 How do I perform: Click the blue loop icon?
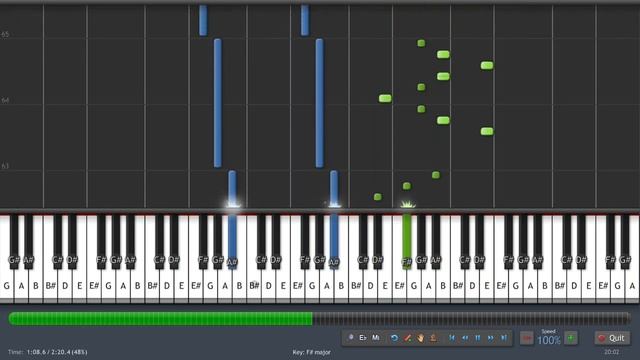tap(394, 338)
